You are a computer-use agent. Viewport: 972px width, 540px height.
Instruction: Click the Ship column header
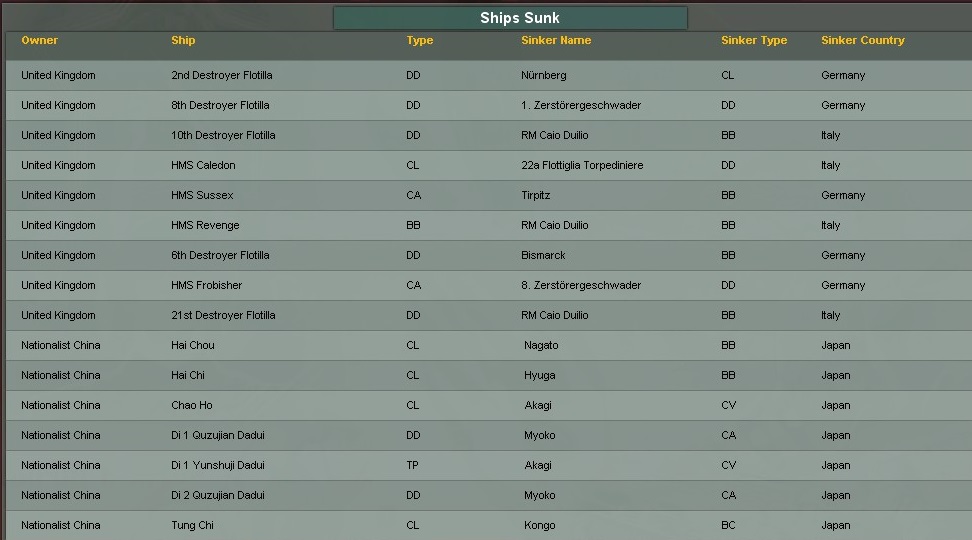point(183,41)
